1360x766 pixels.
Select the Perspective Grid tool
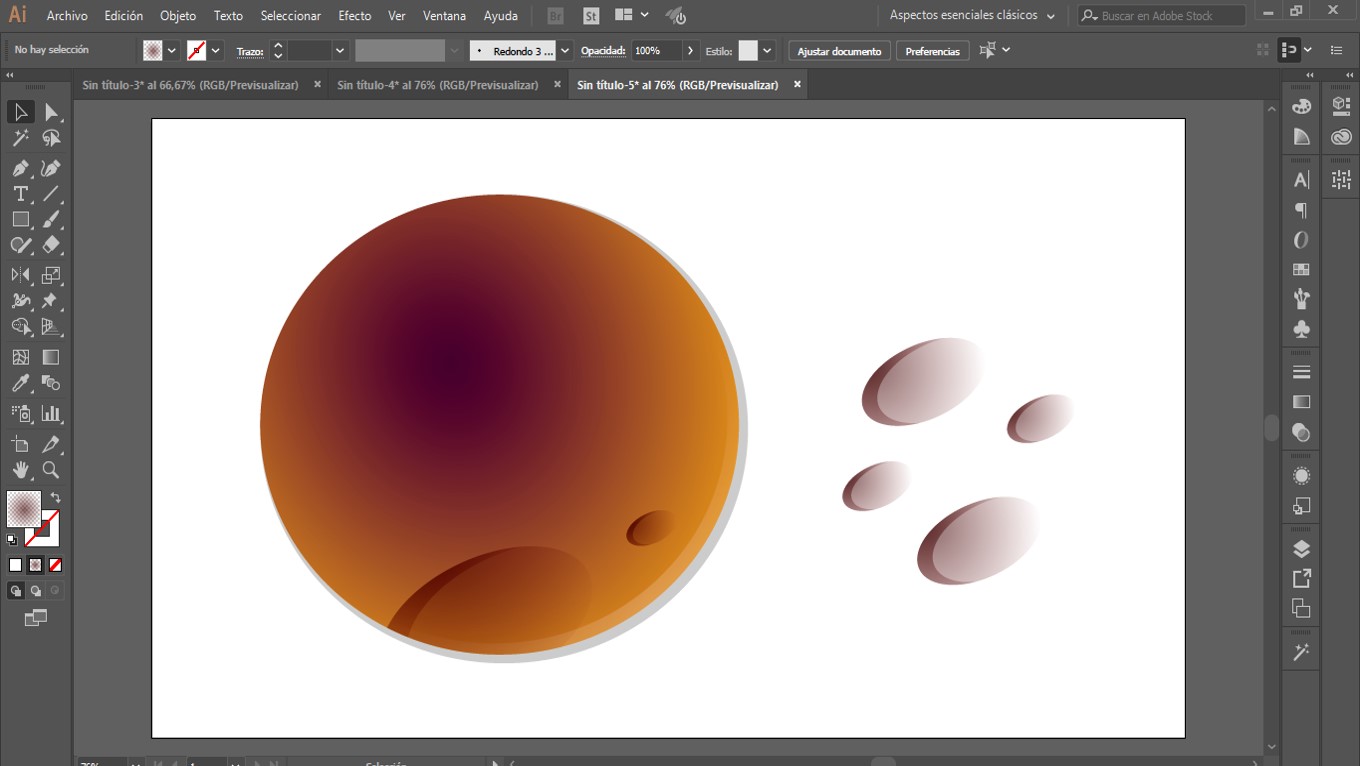coord(51,327)
